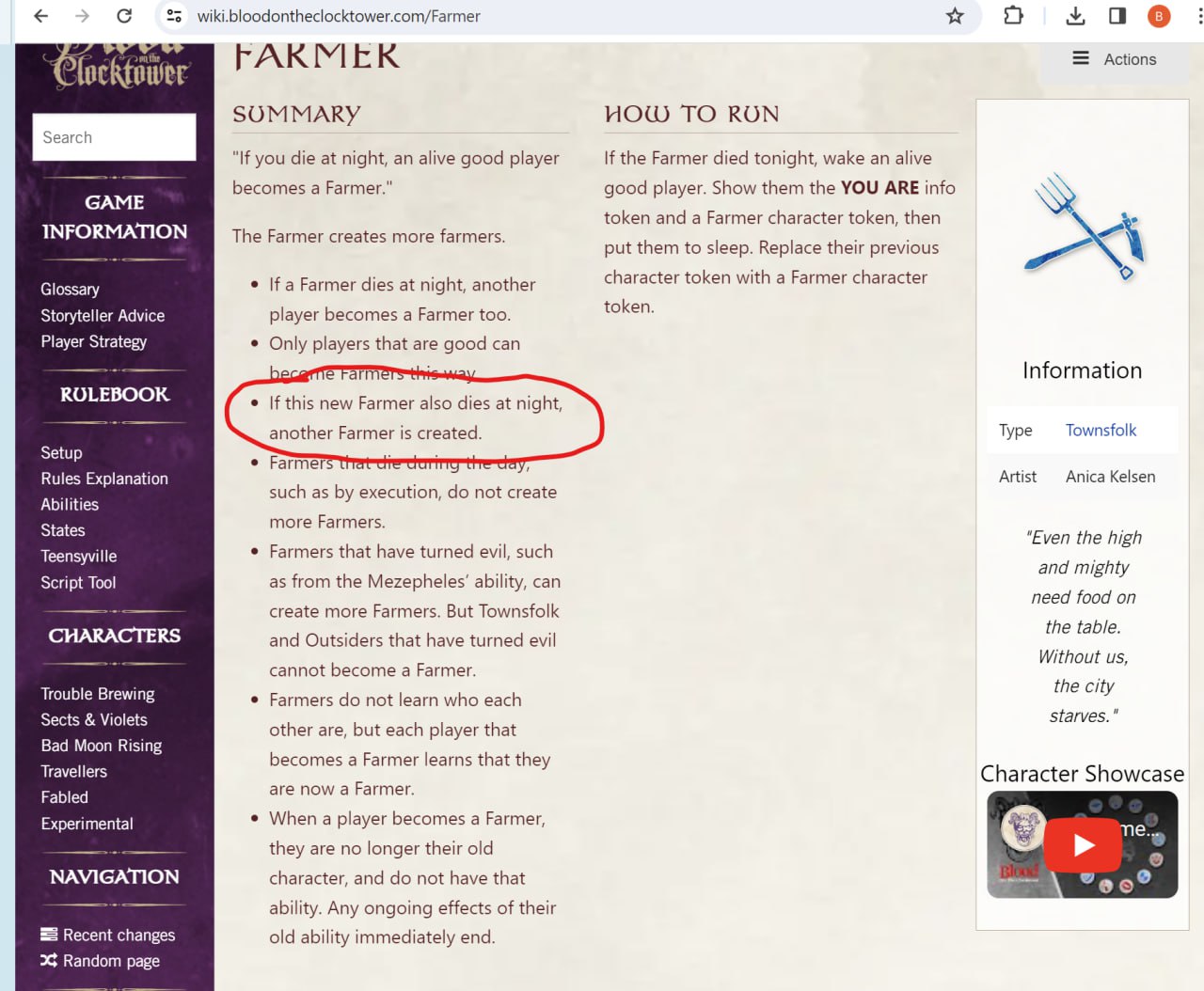Image resolution: width=1204 pixels, height=991 pixels.
Task: Click the RULEBOOK sidebar heading
Action: click(x=115, y=394)
